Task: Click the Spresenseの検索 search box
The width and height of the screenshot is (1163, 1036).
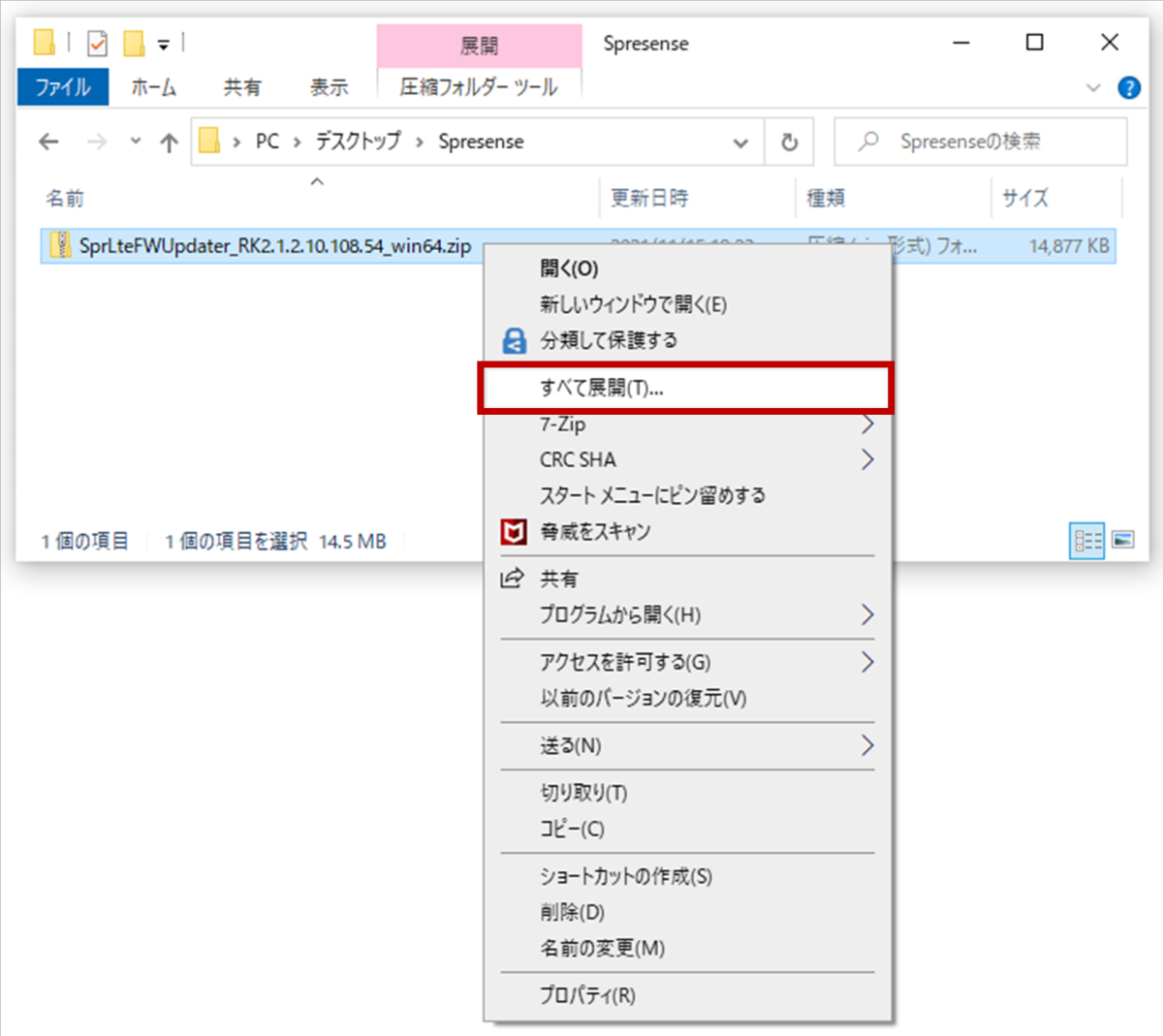Action: click(x=979, y=141)
